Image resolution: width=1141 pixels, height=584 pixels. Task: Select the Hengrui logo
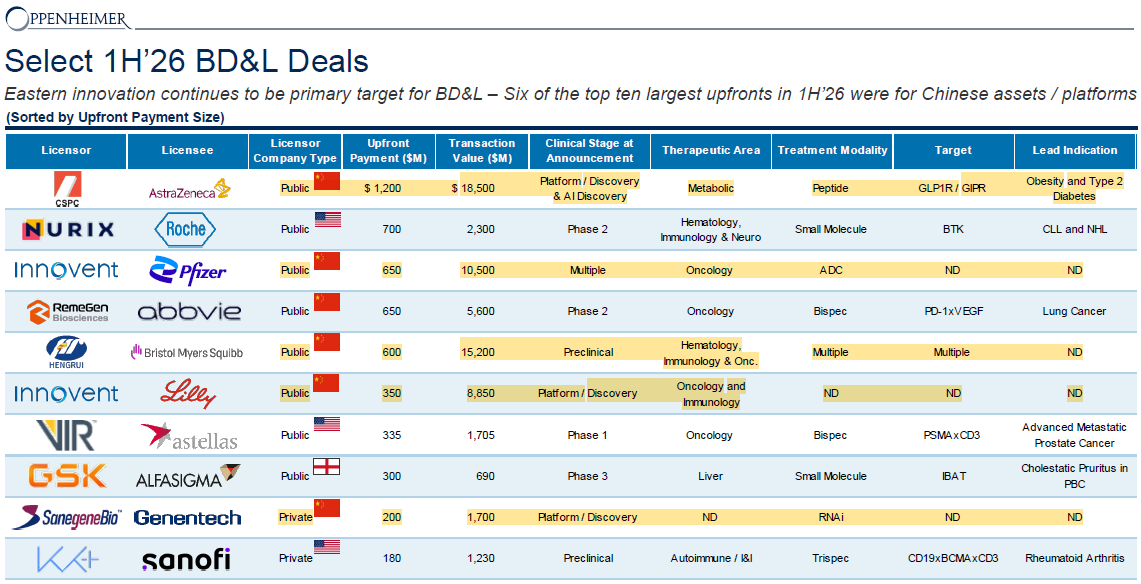[67, 353]
